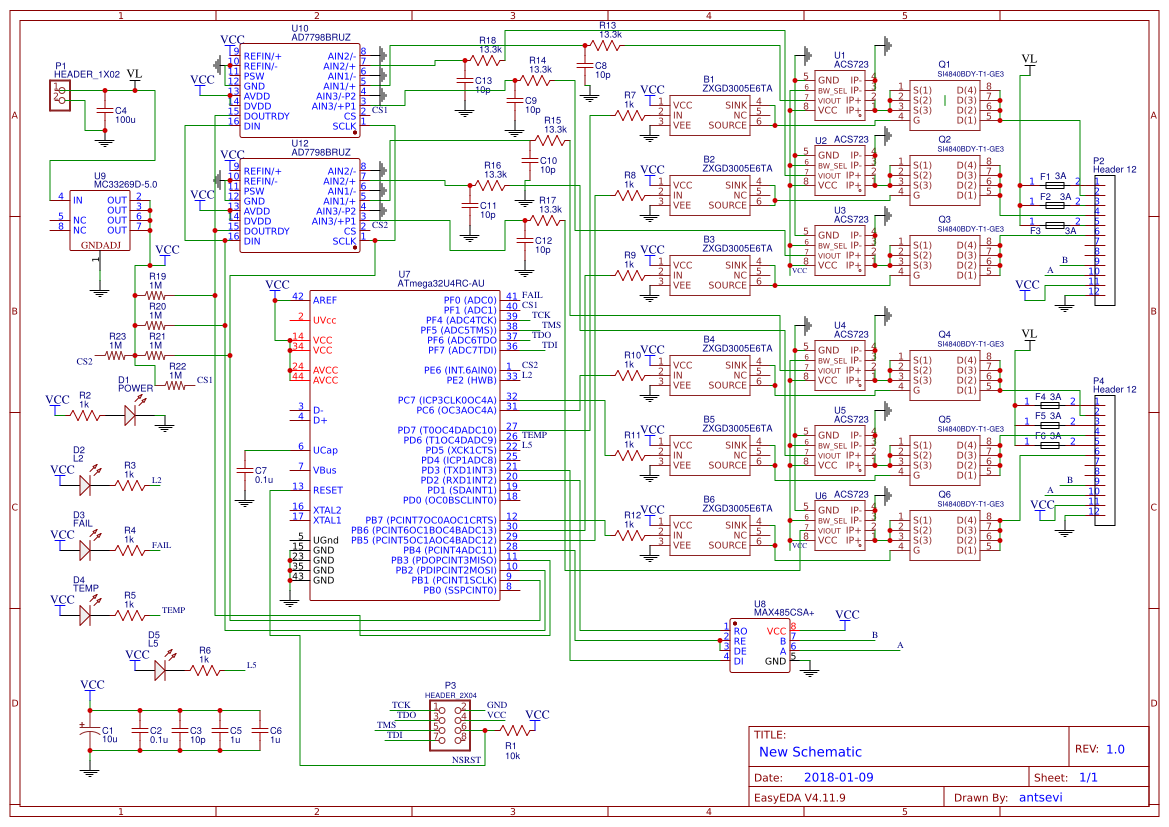
Task: Click the antsevi drawn-by name
Action: 1040,797
